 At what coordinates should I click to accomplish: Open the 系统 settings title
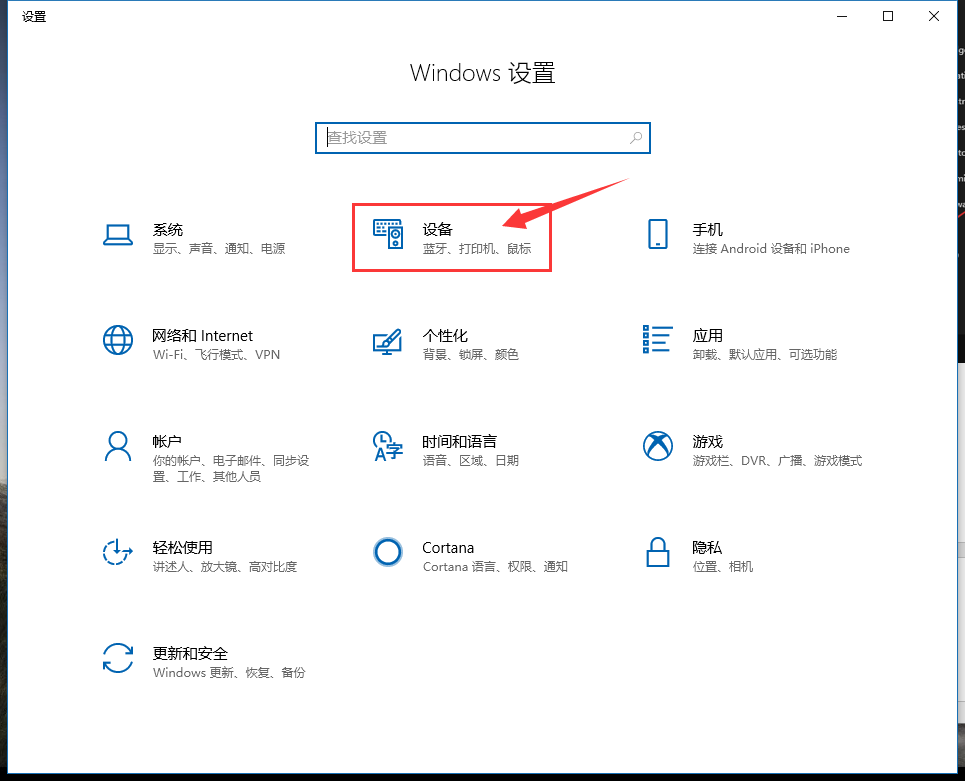click(x=168, y=230)
